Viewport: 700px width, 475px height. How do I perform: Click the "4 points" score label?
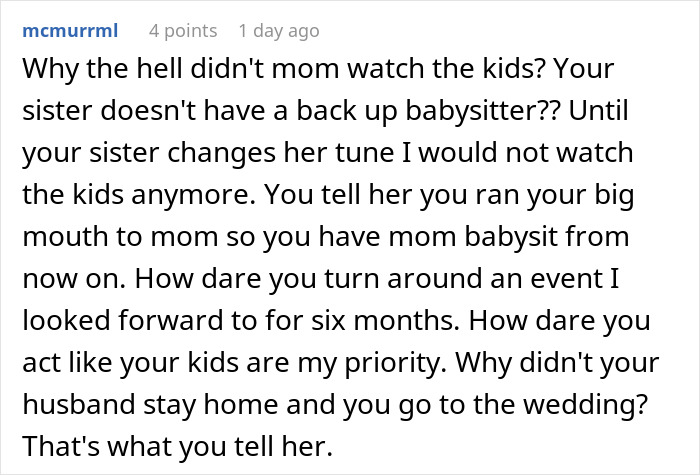pyautogui.click(x=182, y=31)
